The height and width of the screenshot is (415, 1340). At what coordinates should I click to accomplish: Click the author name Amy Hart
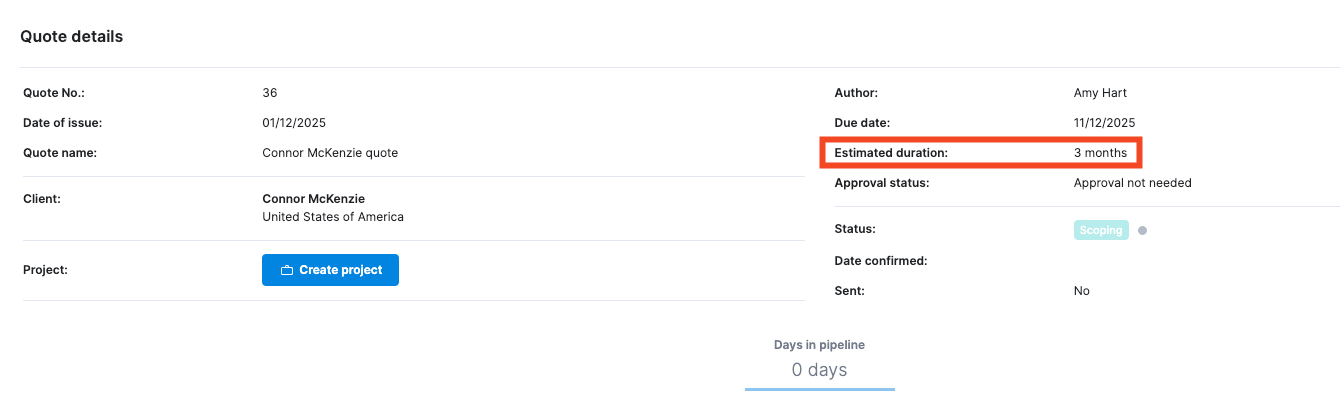click(1100, 93)
